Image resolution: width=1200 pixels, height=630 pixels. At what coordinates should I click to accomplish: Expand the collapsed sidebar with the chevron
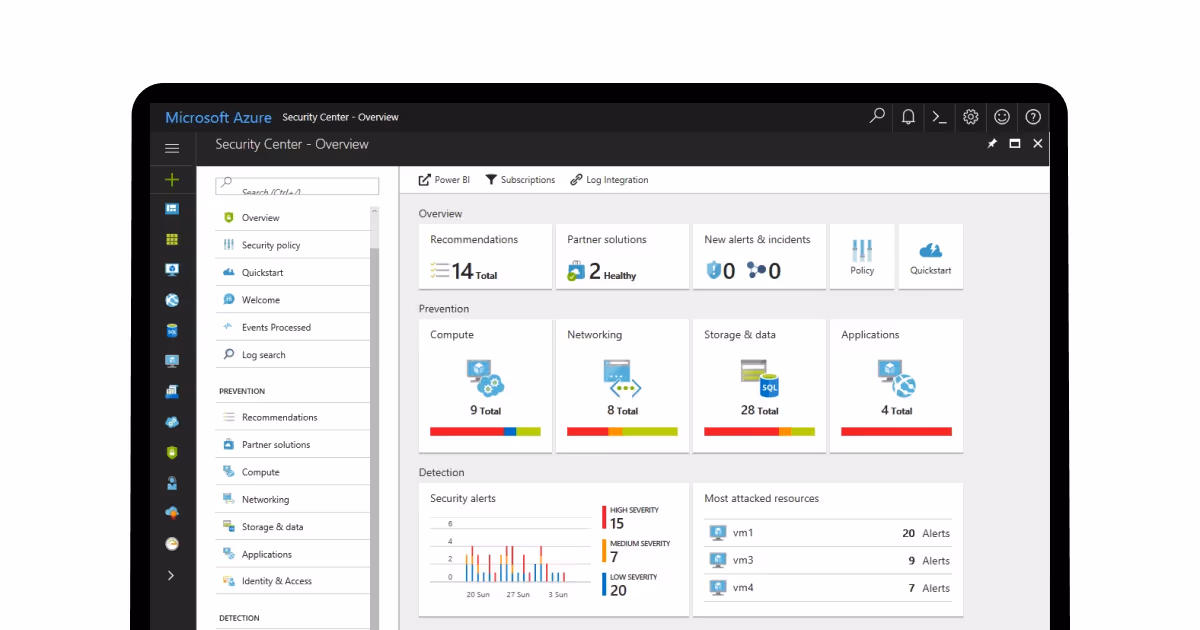tap(171, 575)
